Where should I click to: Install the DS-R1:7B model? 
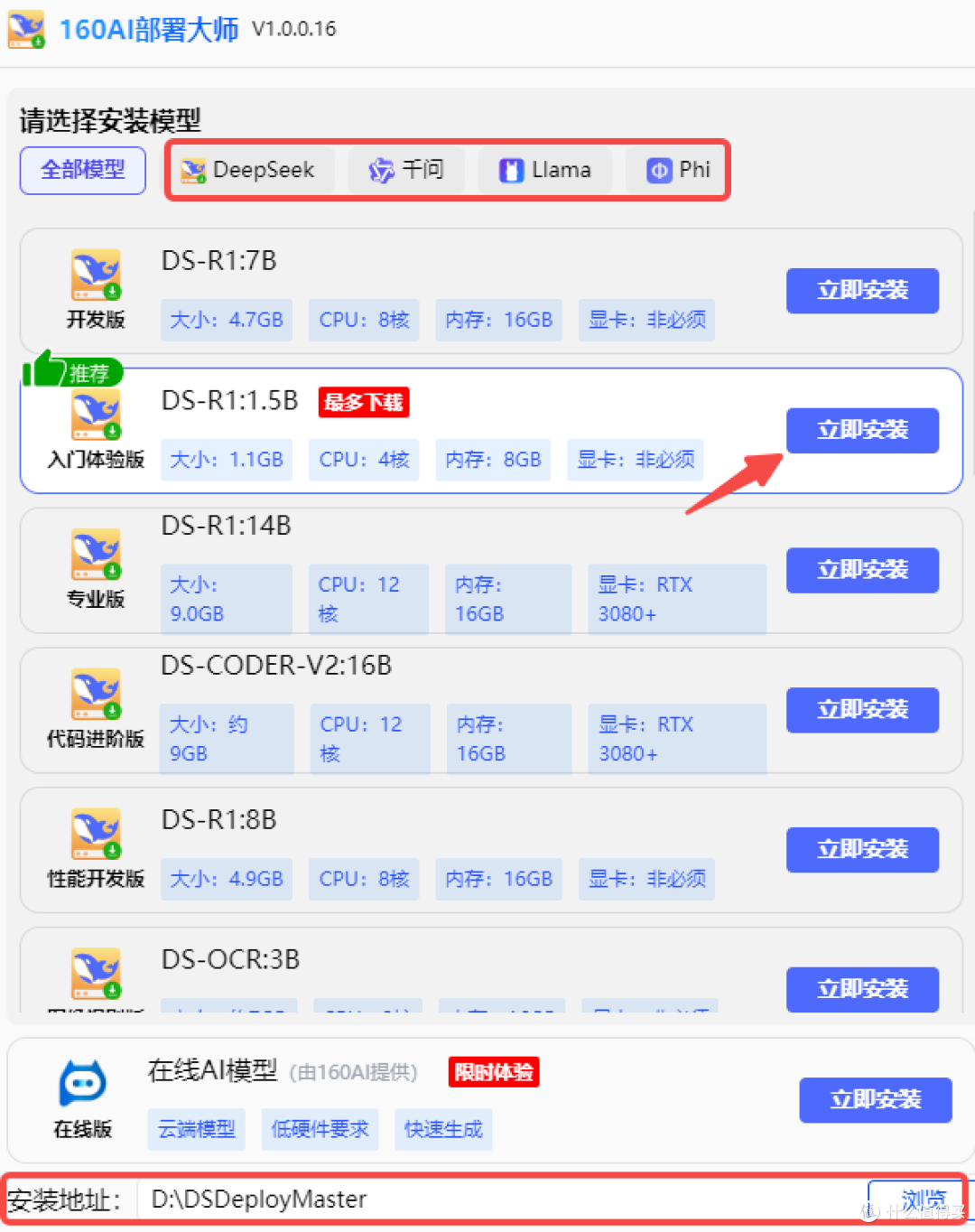pyautogui.click(x=862, y=291)
